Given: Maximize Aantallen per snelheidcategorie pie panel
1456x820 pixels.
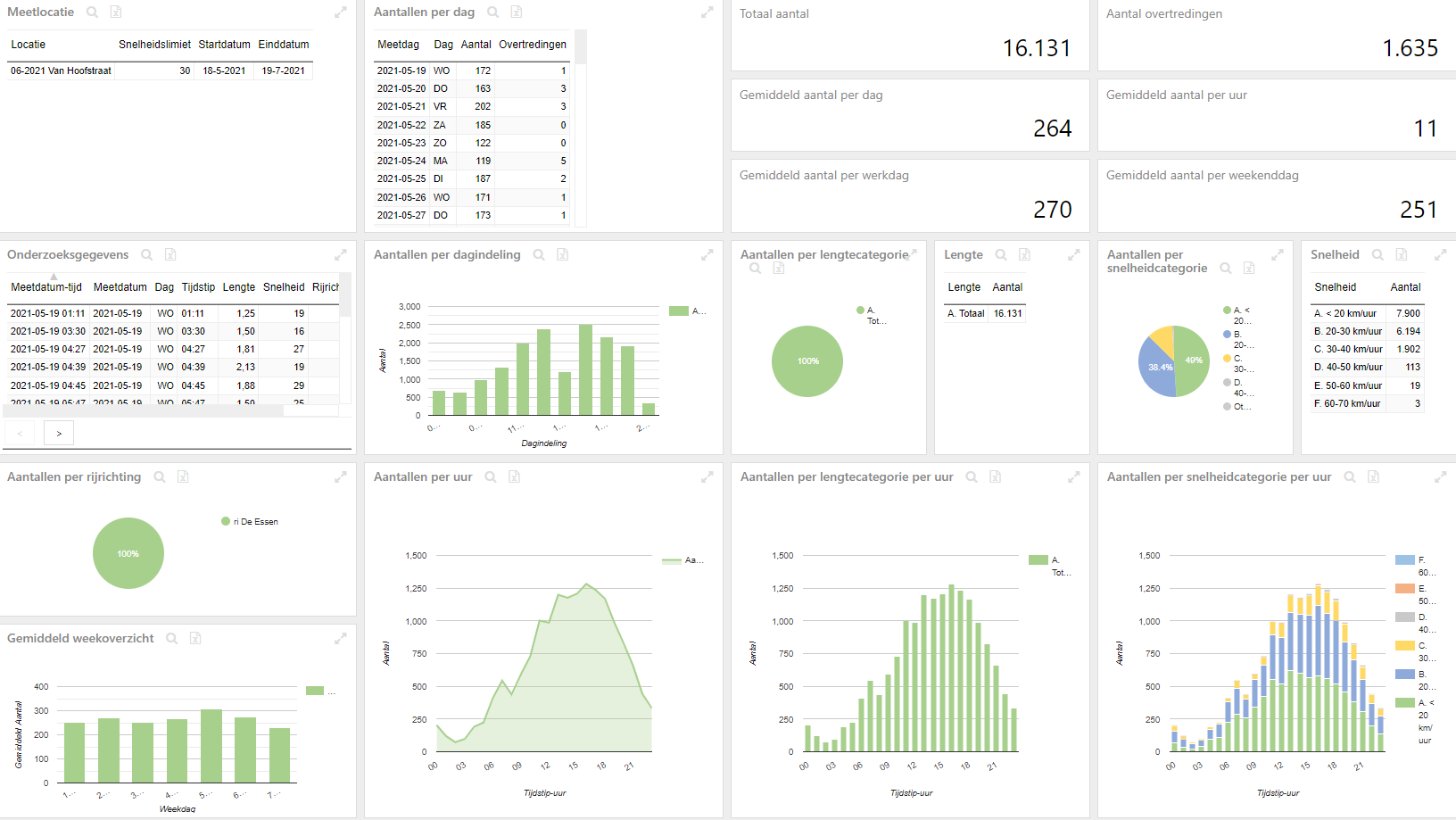Looking at the screenshot, I should [1278, 255].
